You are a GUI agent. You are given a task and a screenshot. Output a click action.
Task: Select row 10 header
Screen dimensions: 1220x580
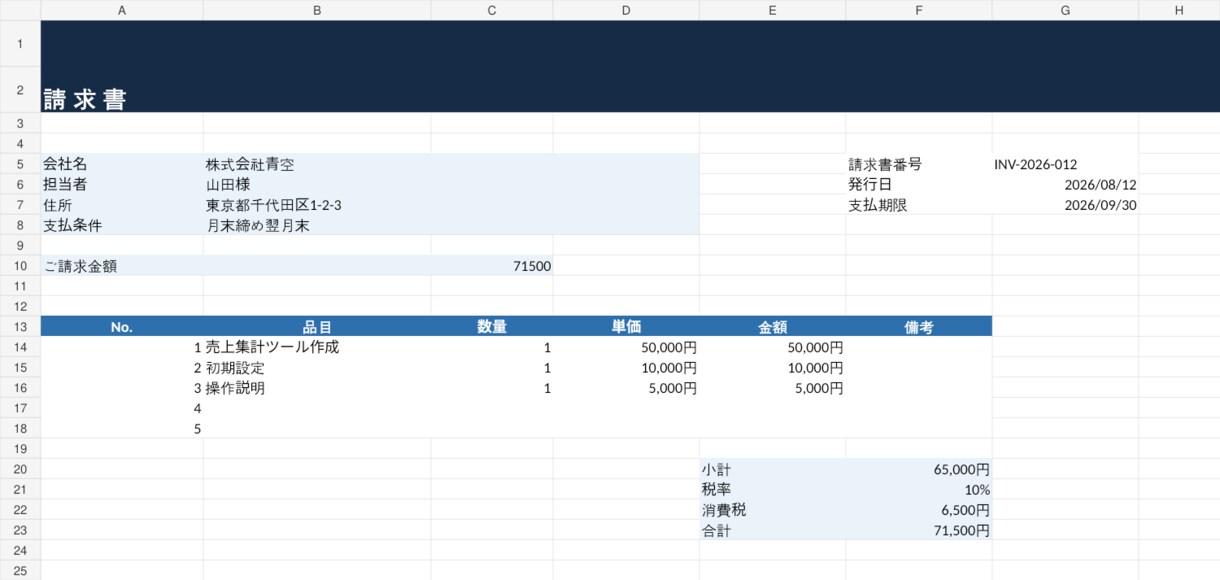(x=20, y=266)
